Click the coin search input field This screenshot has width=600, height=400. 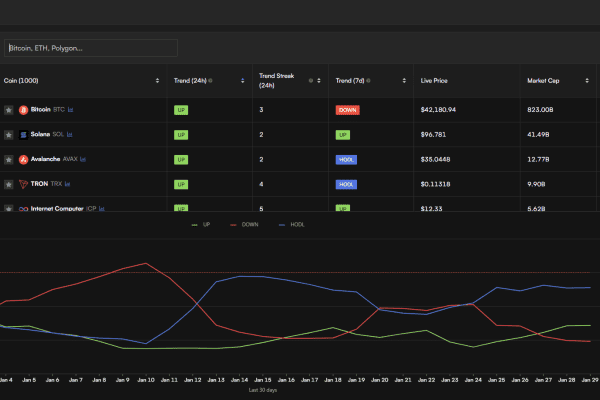(91, 48)
